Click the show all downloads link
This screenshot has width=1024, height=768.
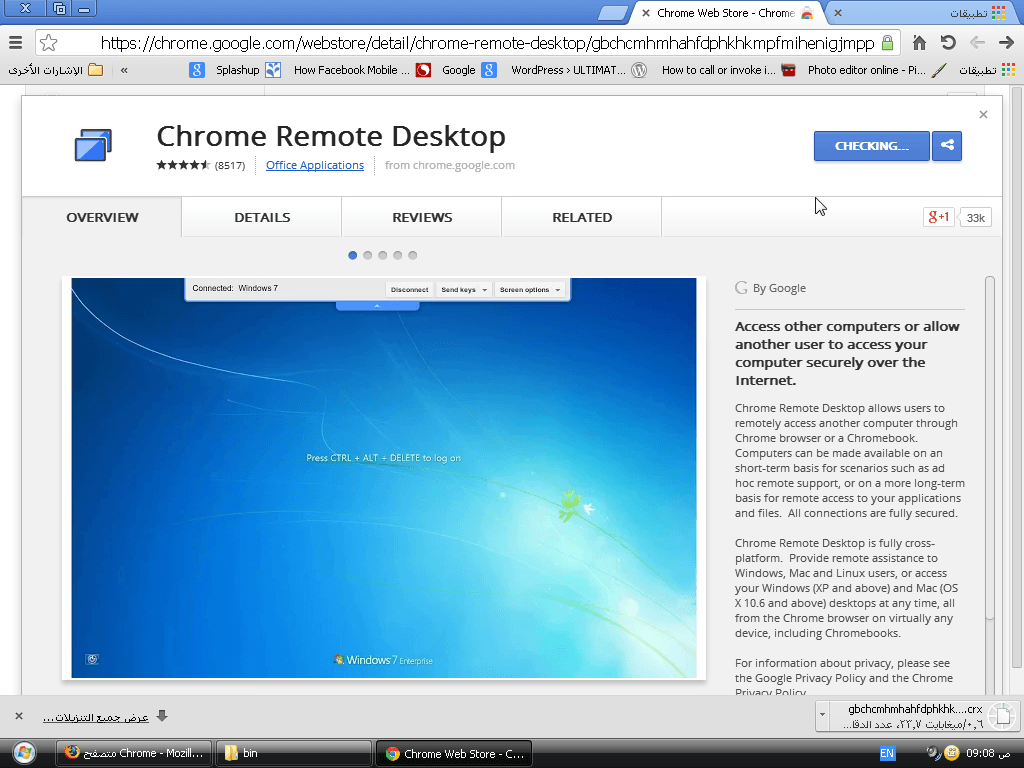pyautogui.click(x=95, y=717)
